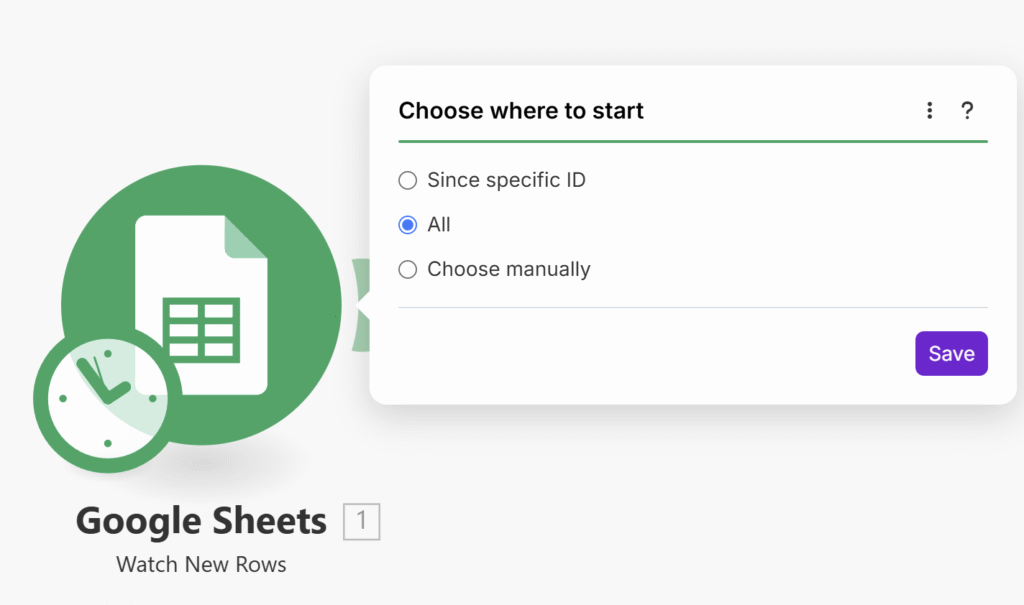This screenshot has height=605, width=1024.
Task: Enable the "Choose manually" radio option
Action: [408, 269]
